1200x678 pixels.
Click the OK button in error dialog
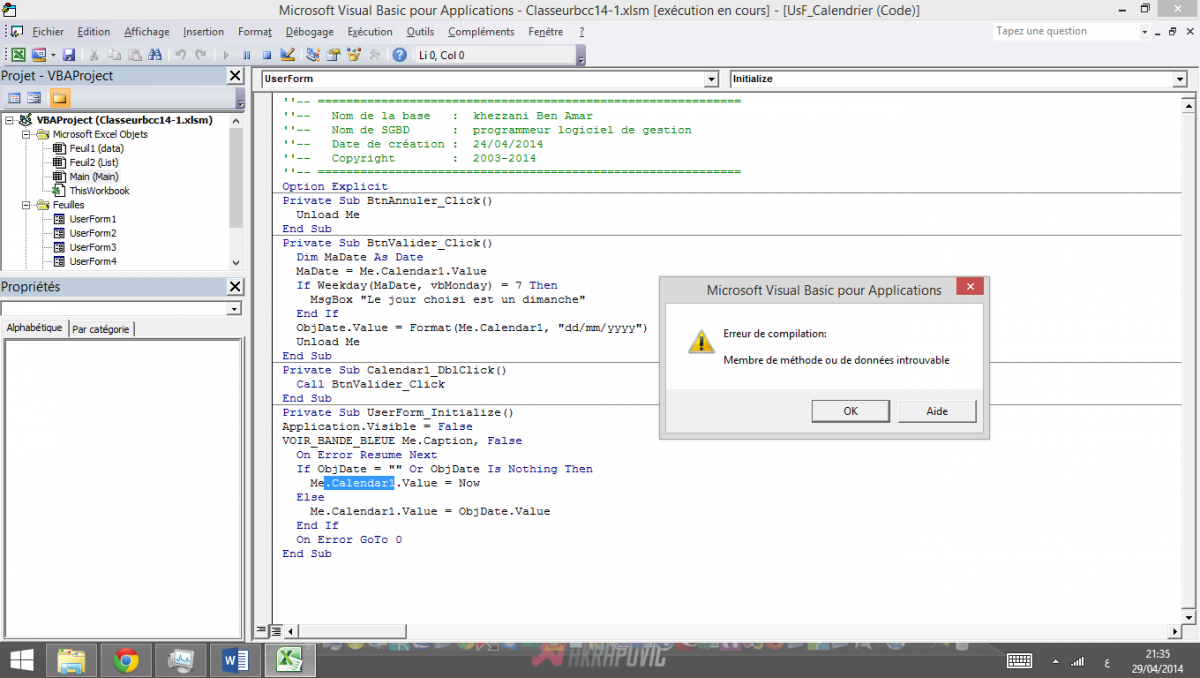850,411
